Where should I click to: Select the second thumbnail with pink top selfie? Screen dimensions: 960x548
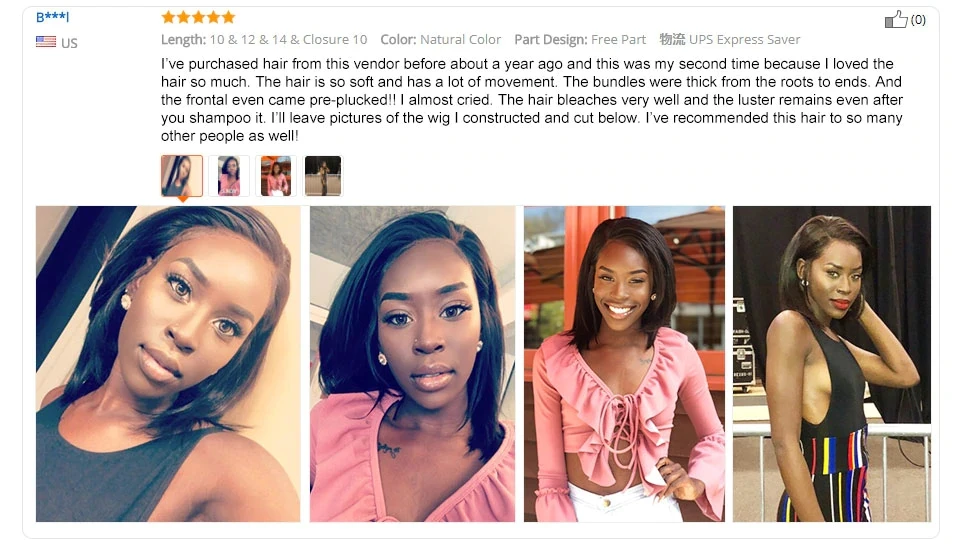pos(229,176)
